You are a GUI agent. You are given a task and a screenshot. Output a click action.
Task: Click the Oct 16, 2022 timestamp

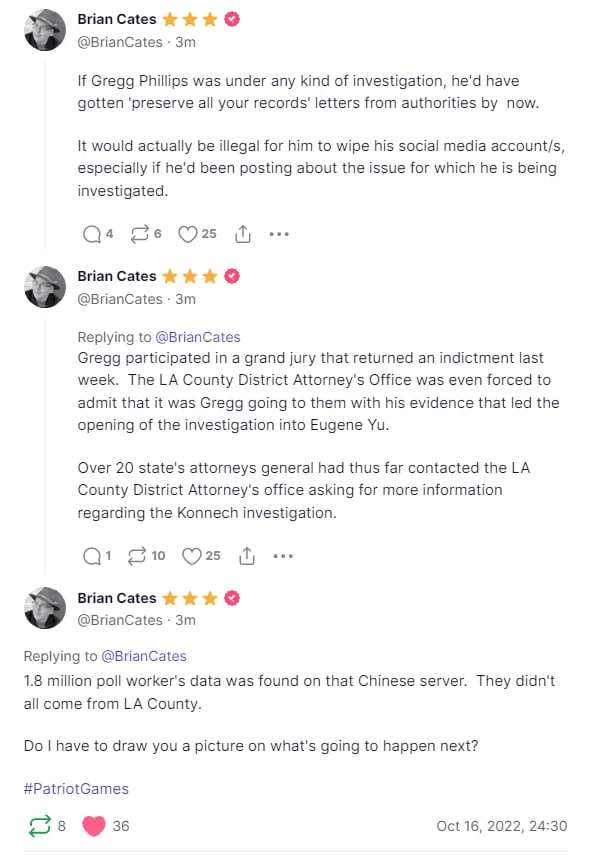[x=501, y=826]
